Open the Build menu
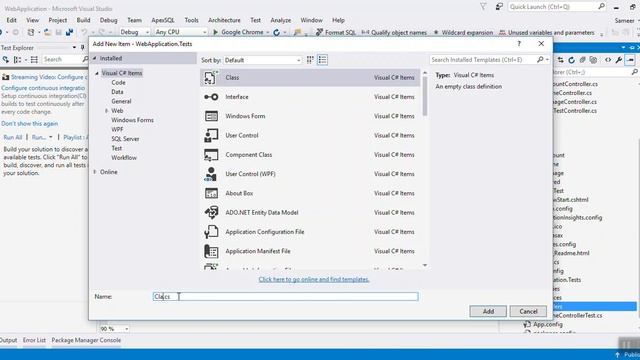 (83, 20)
